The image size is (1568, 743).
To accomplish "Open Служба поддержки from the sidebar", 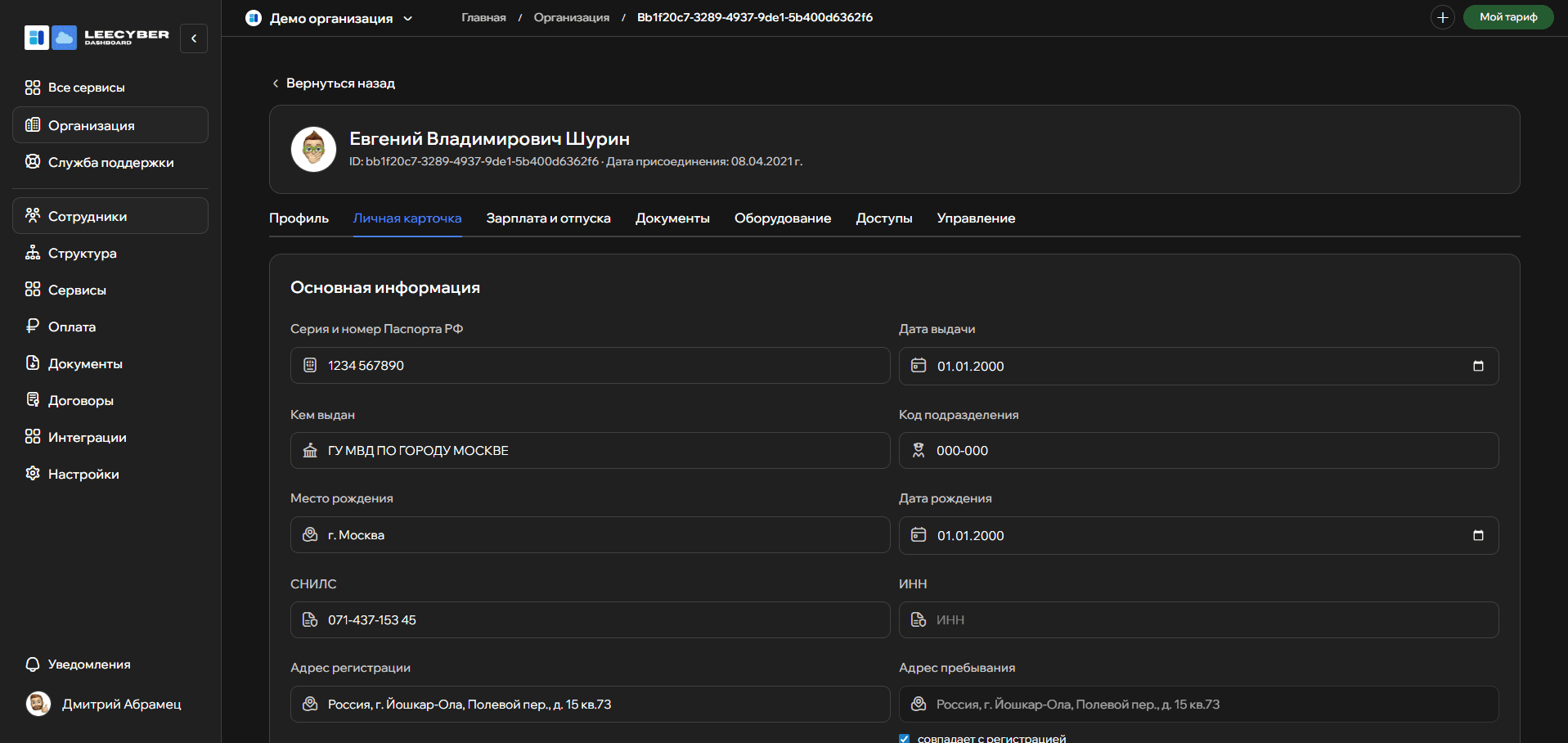I will pos(110,162).
